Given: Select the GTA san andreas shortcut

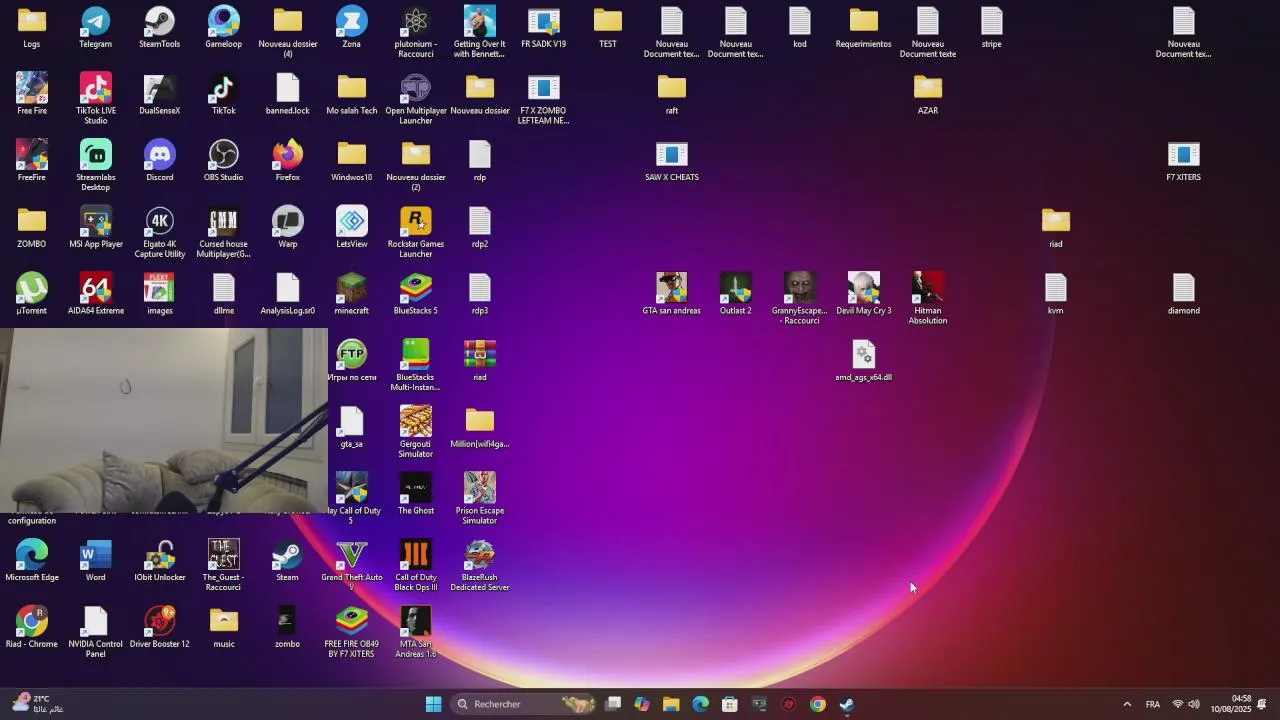Looking at the screenshot, I should [x=672, y=294].
